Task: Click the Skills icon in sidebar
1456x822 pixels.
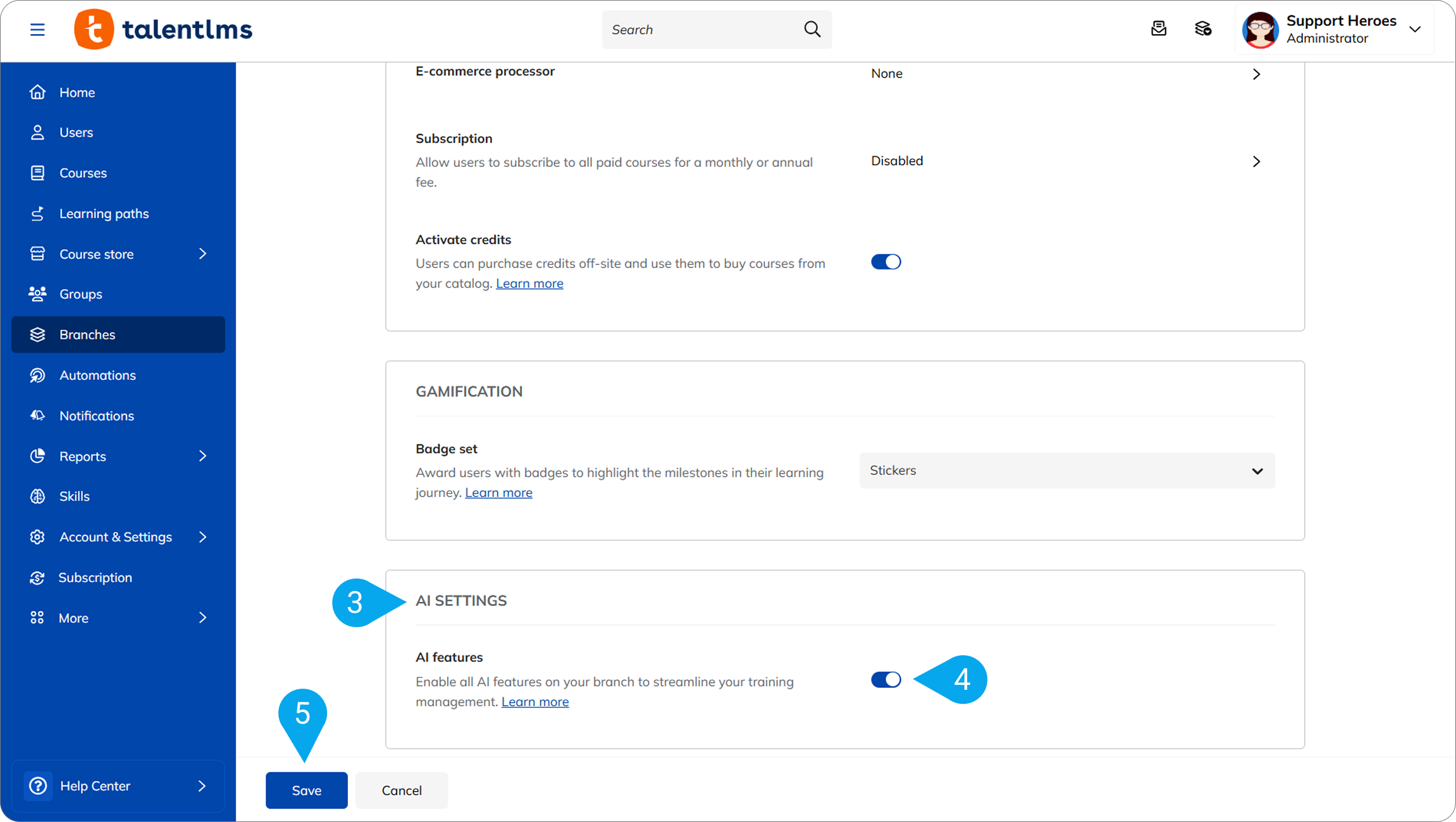Action: pyautogui.click(x=37, y=496)
